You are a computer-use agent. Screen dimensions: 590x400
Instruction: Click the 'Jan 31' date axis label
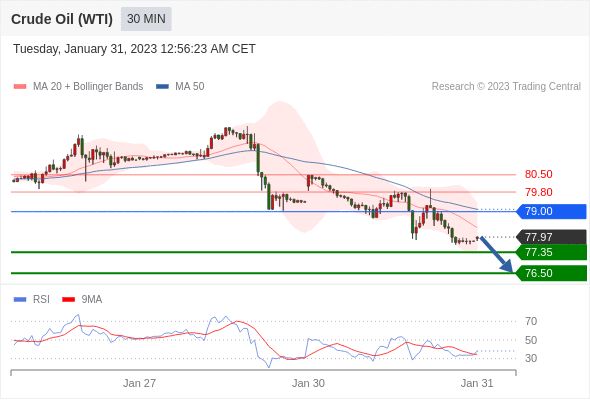point(477,383)
